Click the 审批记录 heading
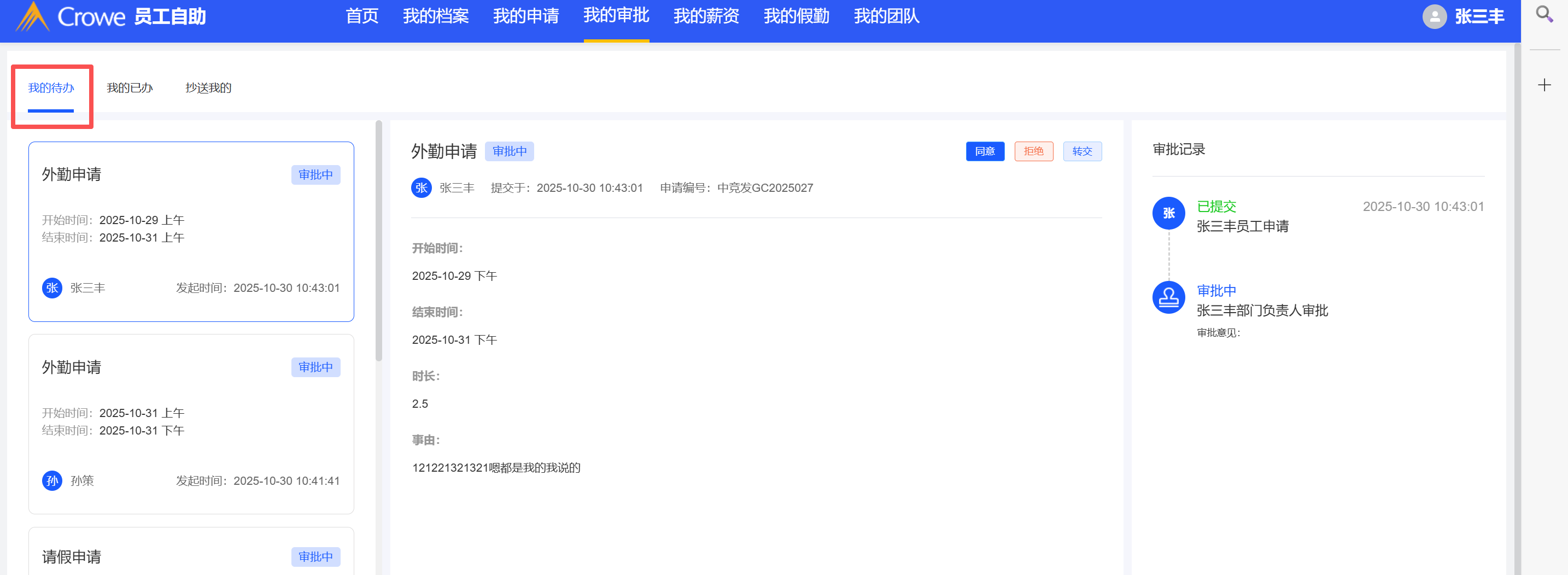This screenshot has height=575, width=1568. point(1178,149)
